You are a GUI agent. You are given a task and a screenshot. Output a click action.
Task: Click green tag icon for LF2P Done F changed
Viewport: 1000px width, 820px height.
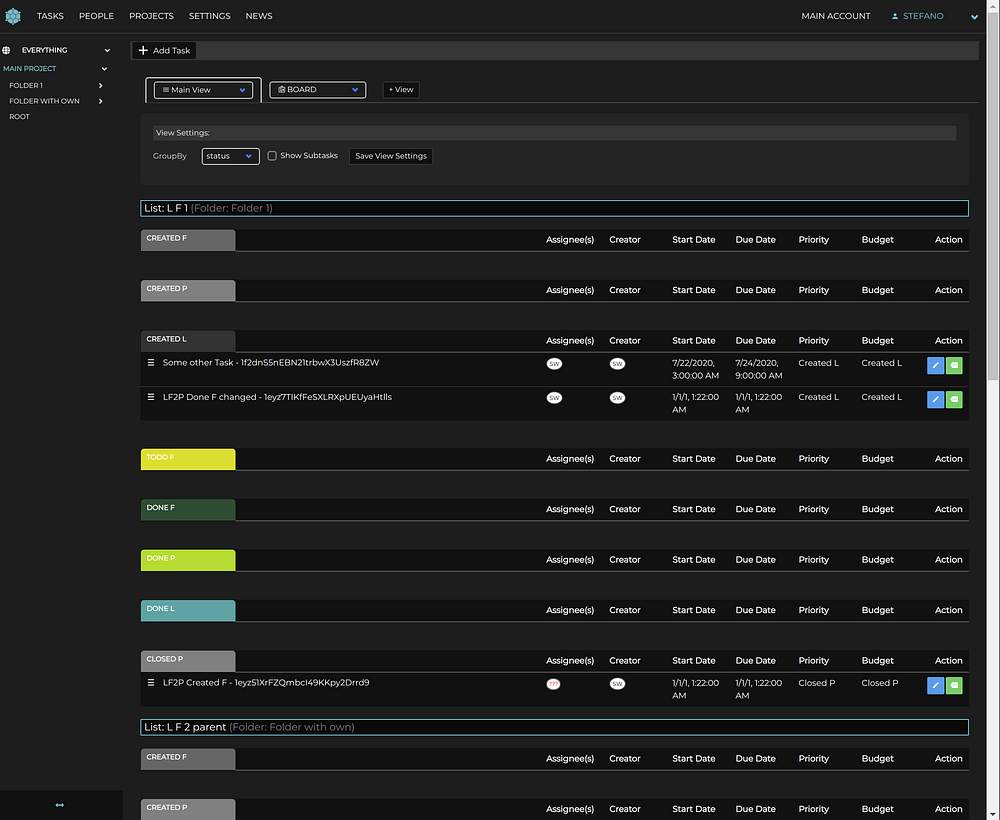click(x=954, y=399)
